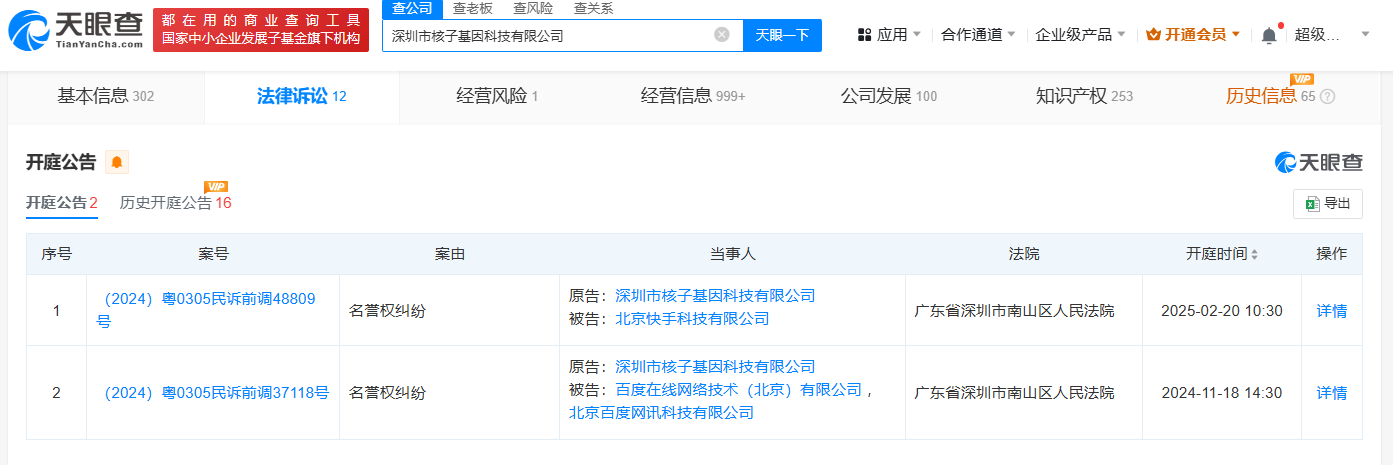Open the TianYanCha logo homepage
1393x465 pixels.
74,30
